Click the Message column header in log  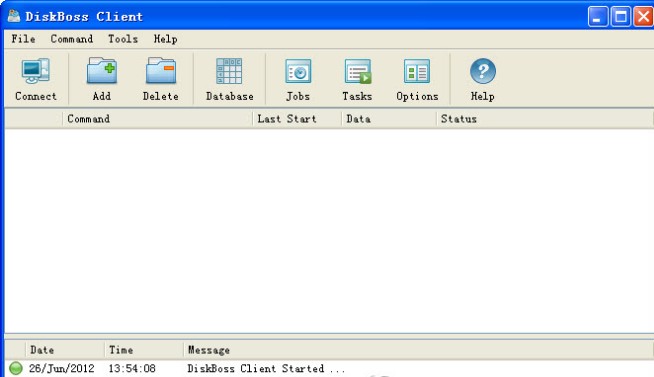[x=418, y=350]
